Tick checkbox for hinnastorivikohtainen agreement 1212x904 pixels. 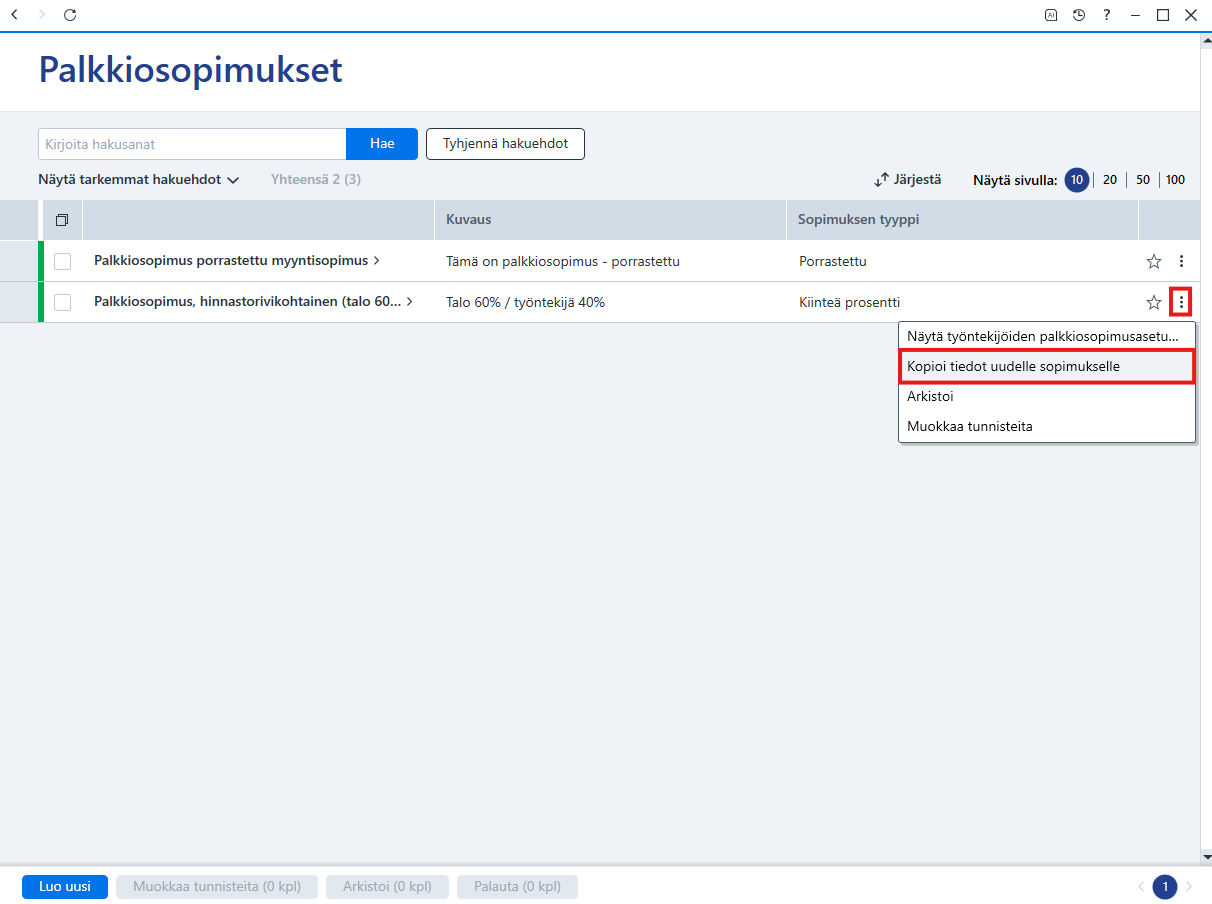[63, 302]
